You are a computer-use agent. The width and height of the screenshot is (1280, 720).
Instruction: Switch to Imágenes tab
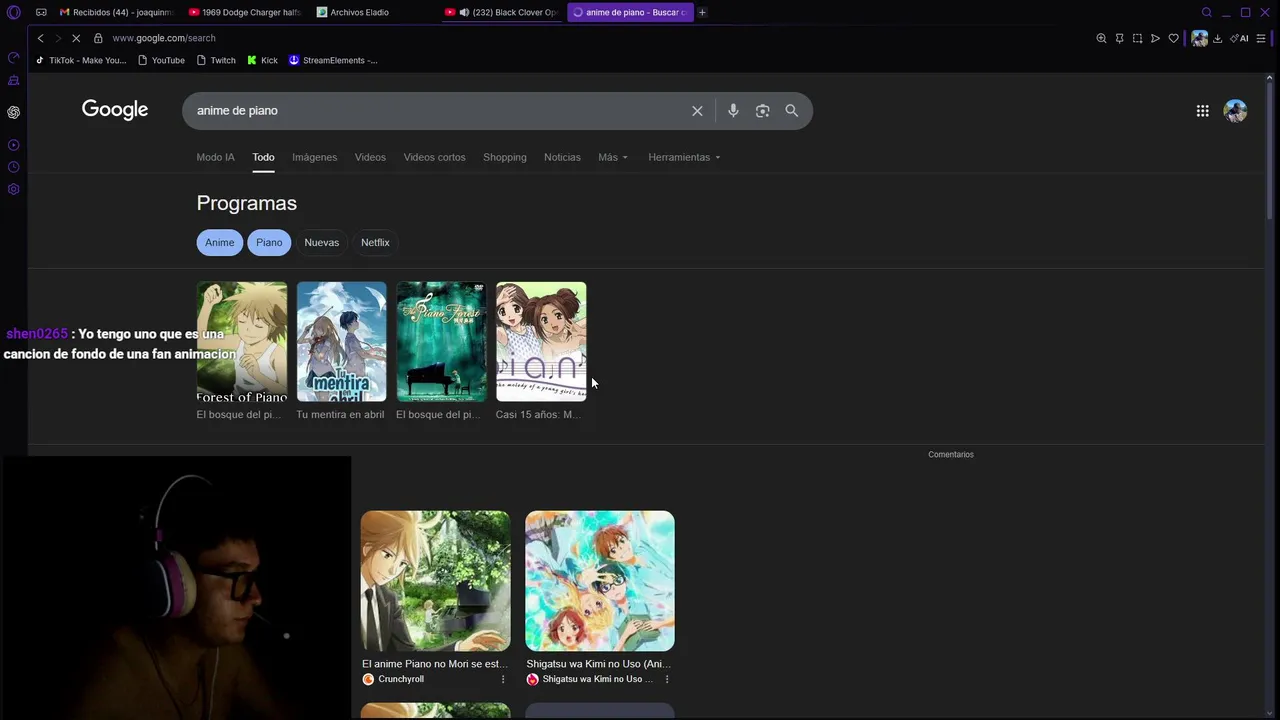(x=314, y=157)
